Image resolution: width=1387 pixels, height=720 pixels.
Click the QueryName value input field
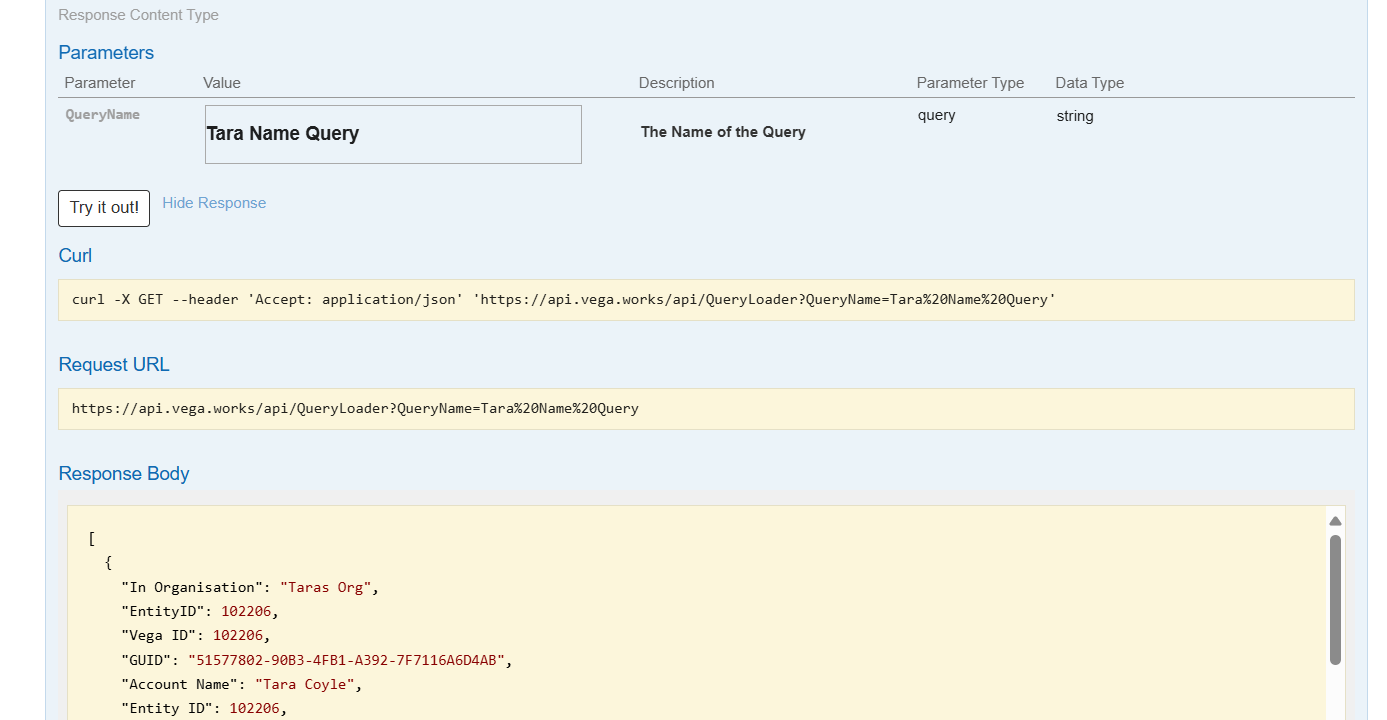click(393, 134)
